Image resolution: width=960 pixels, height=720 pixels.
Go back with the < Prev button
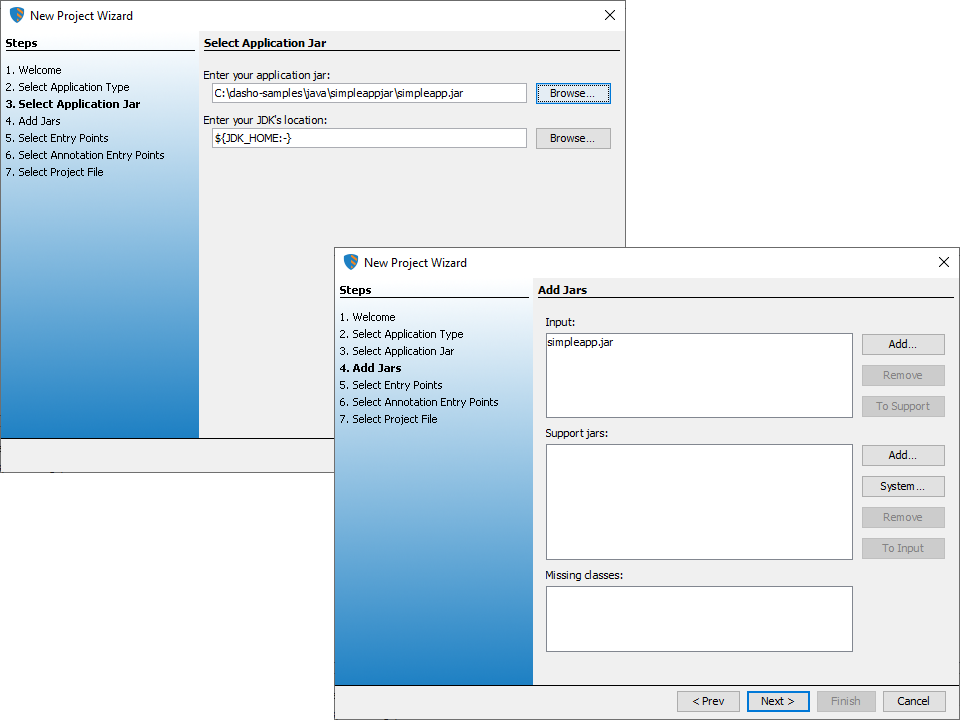click(708, 701)
